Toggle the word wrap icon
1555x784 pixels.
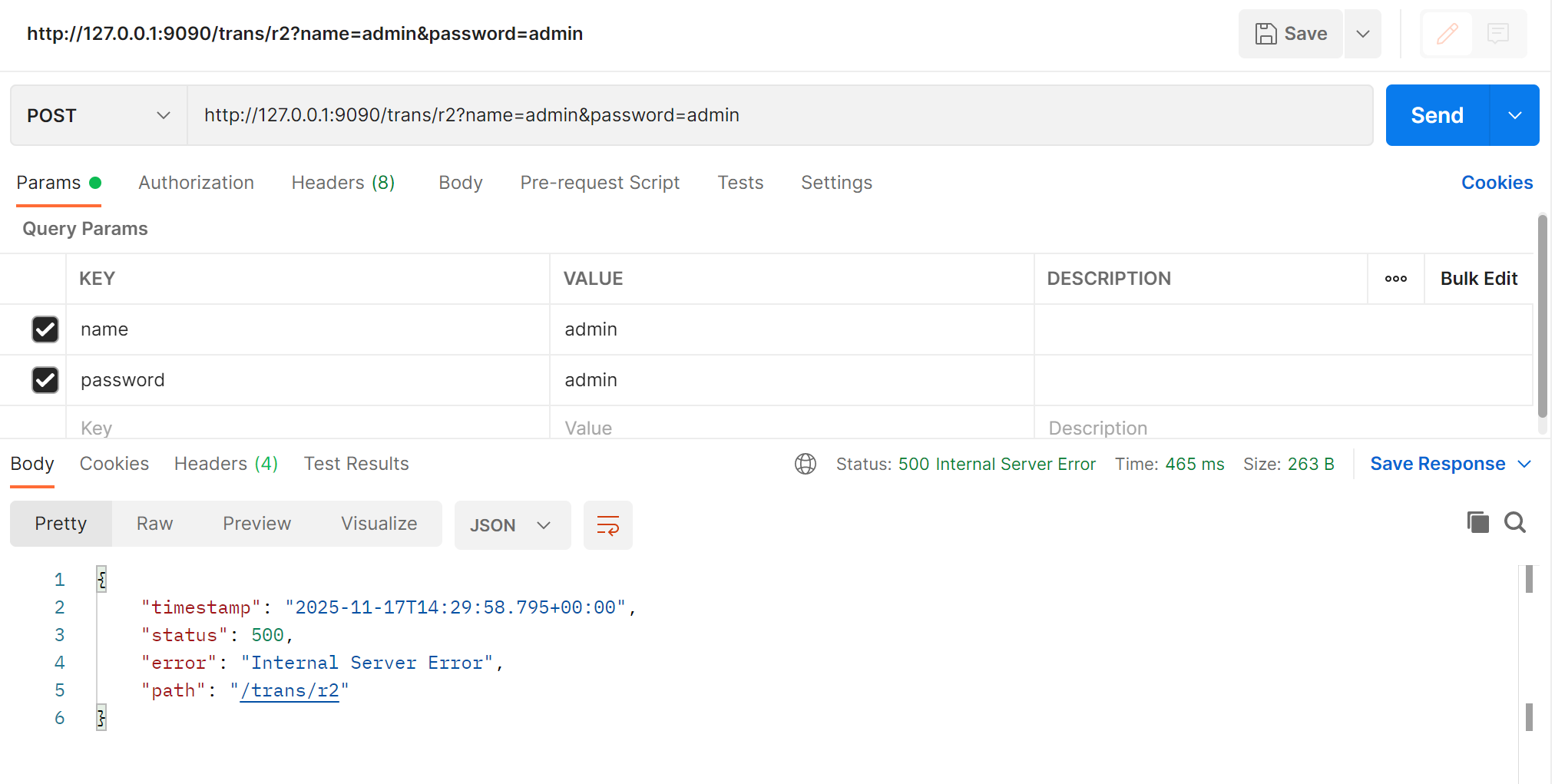coord(607,525)
